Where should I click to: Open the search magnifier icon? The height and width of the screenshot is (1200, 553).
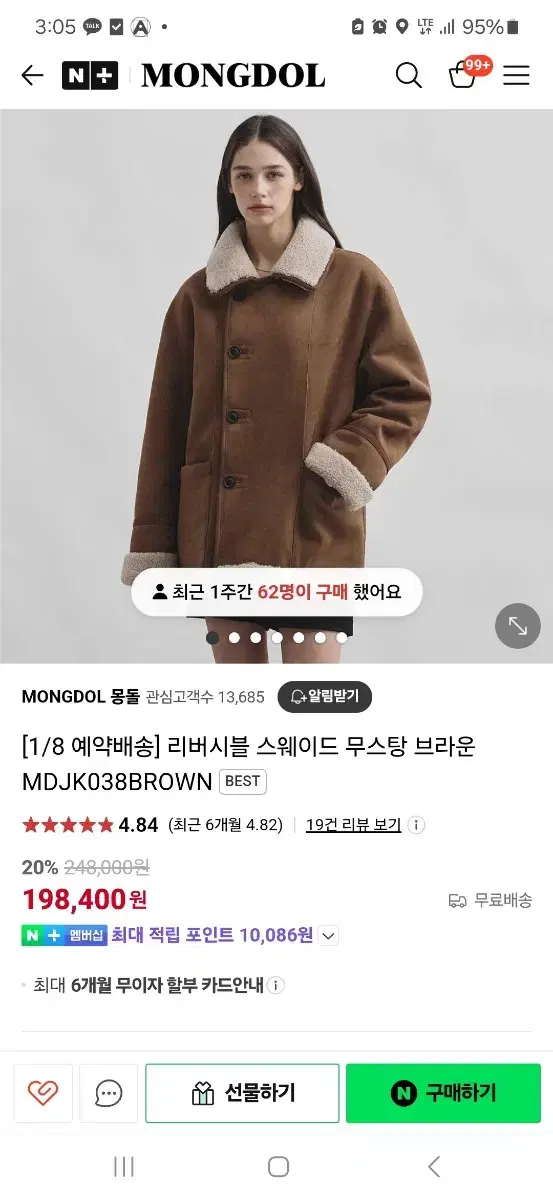(408, 75)
